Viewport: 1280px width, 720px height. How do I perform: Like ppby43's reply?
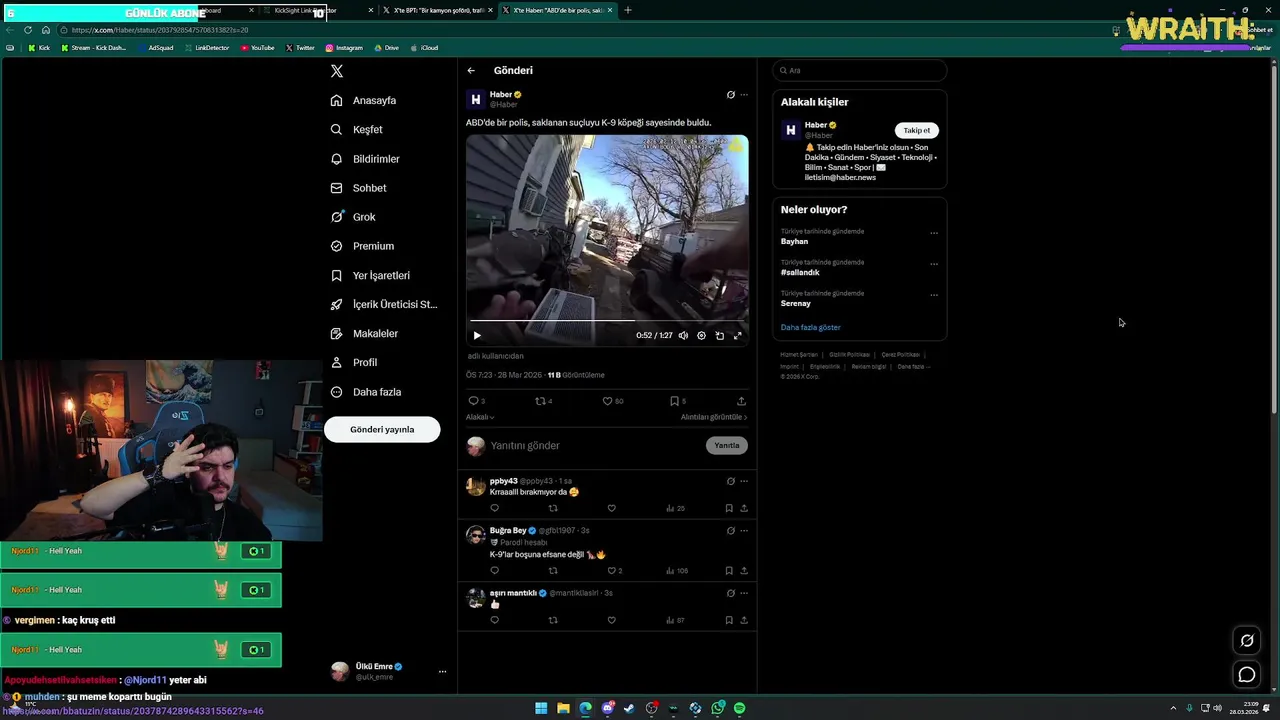tap(612, 508)
